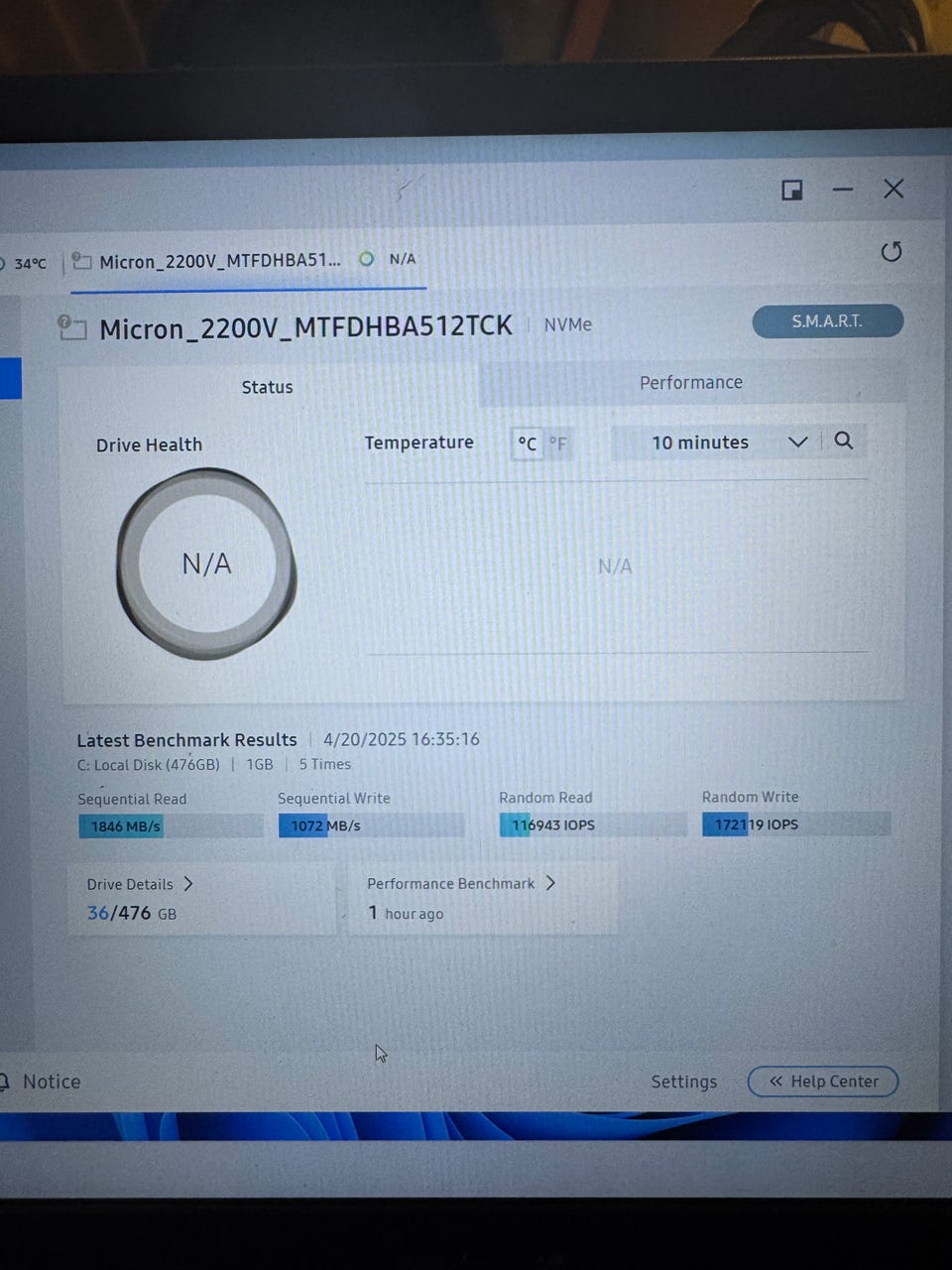Viewport: 952px width, 1270px height.
Task: Click the Drive Health N/A gauge
Action: [x=206, y=564]
